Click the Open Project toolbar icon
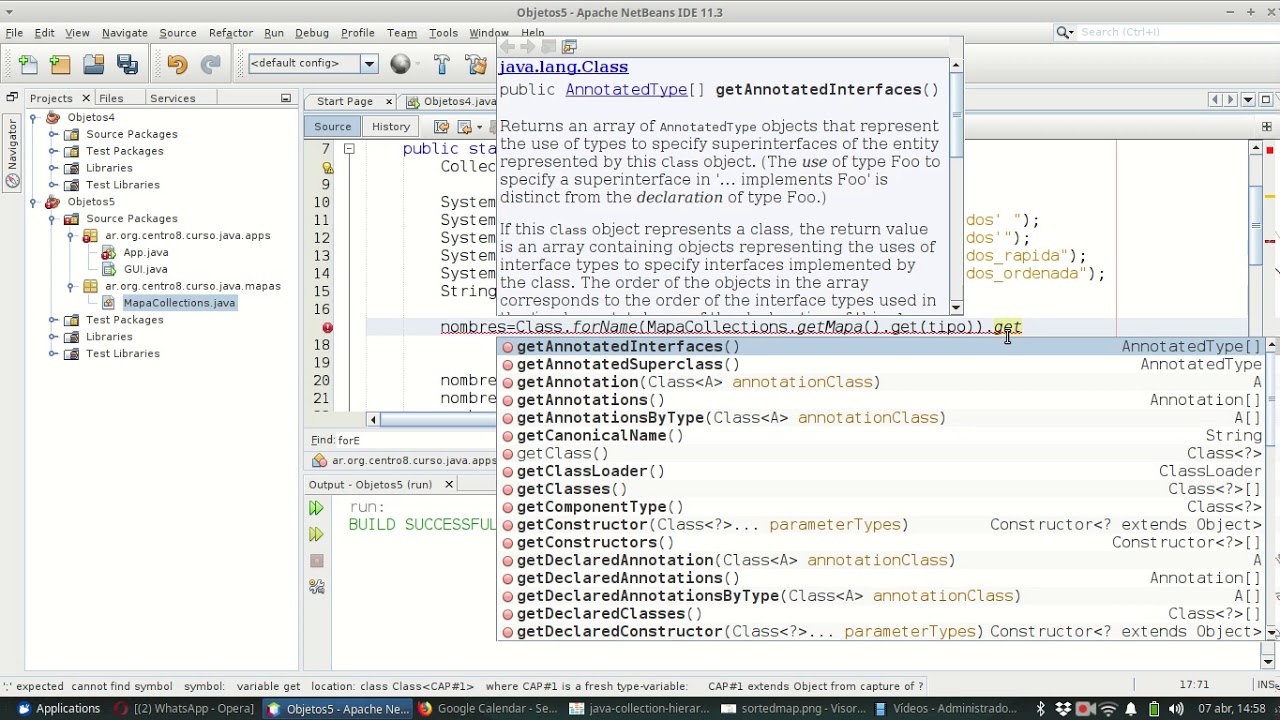Screen dimensions: 1280x720 pyautogui.click(x=94, y=64)
